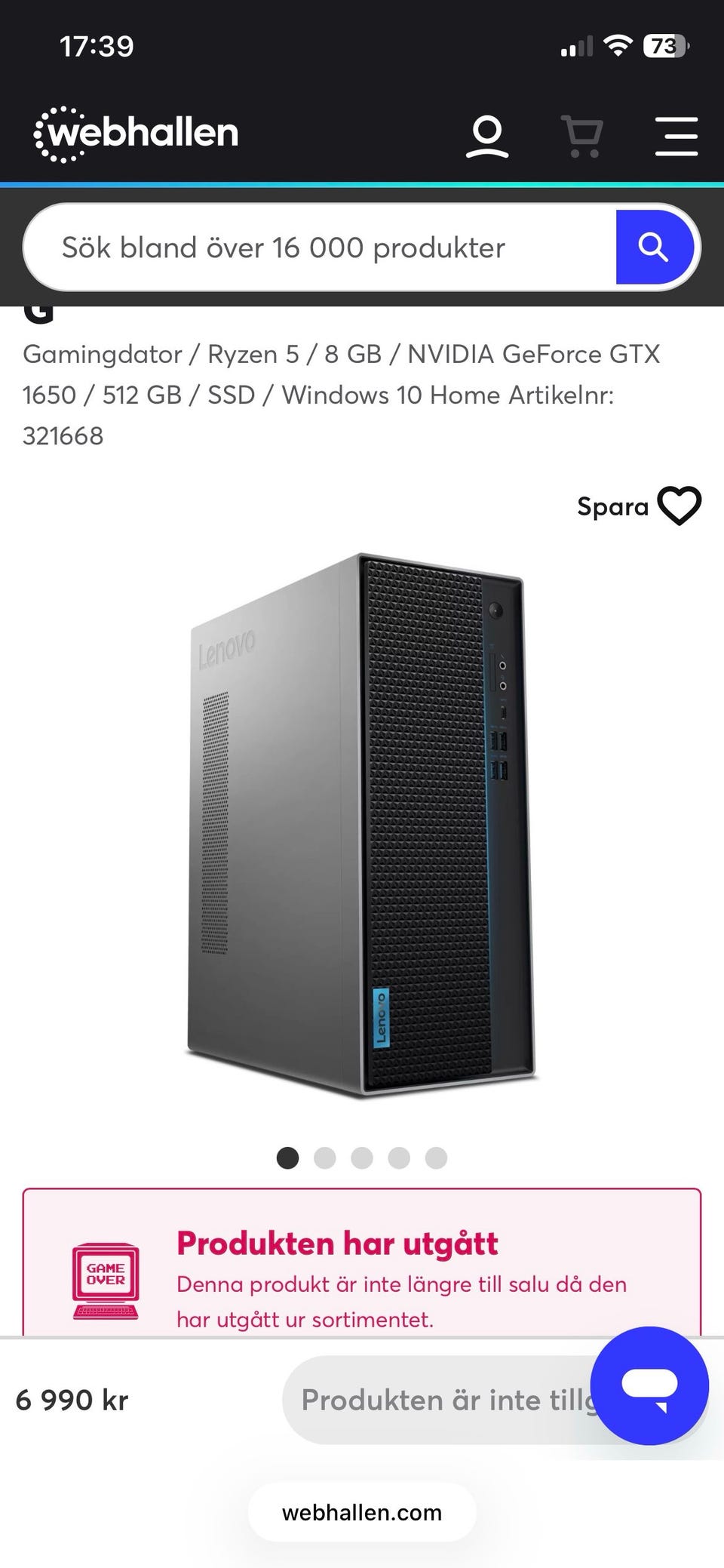Click the blue search magnifier button
Screen dimensions: 724x1568
coord(654,247)
